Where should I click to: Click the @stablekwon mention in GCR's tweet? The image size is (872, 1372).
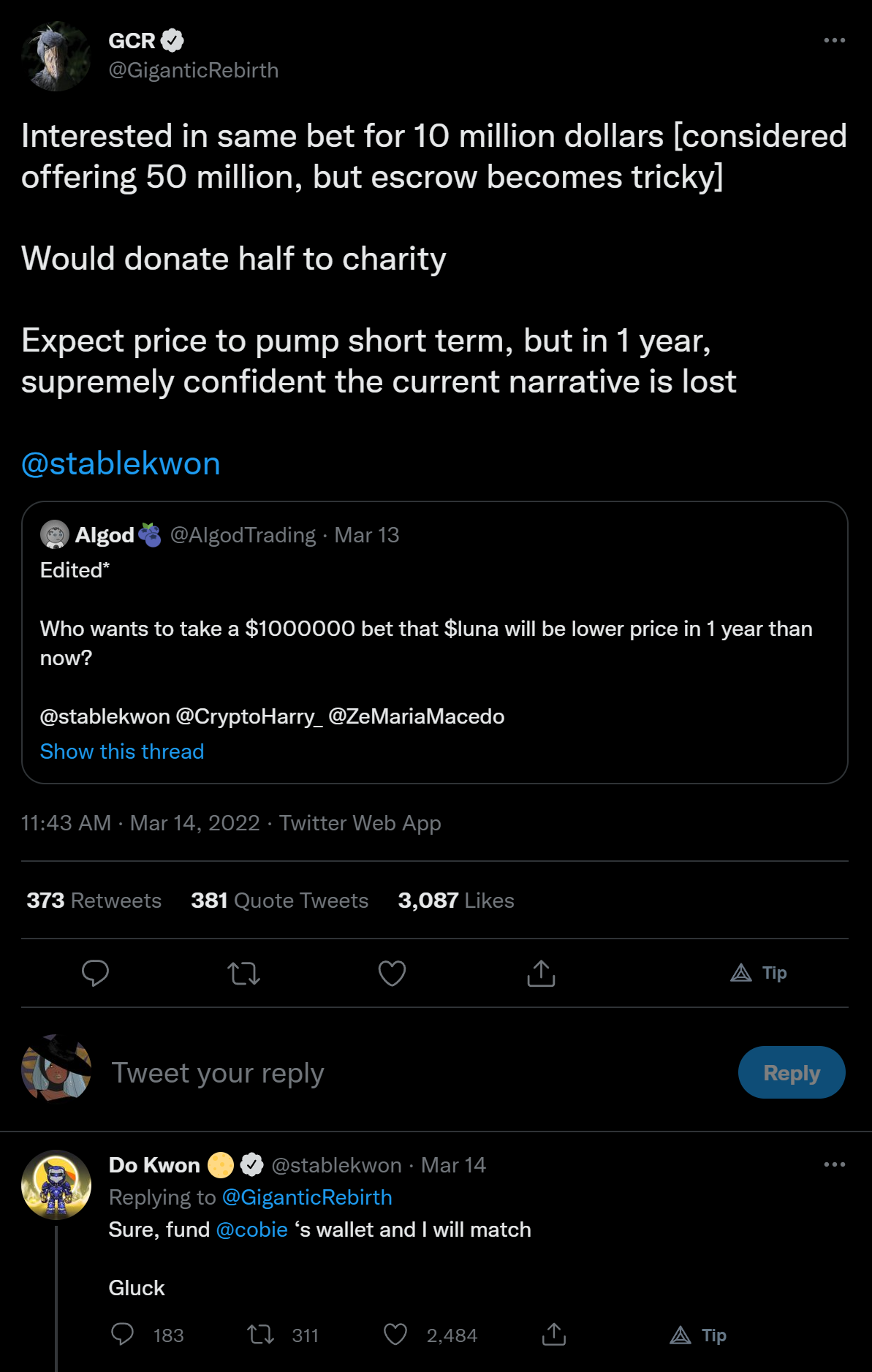tap(121, 464)
